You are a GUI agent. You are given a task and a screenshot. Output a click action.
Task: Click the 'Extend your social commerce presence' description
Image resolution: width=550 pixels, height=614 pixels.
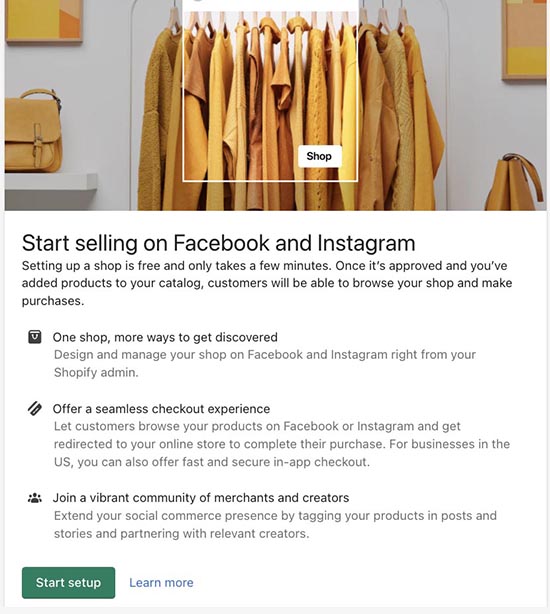(275, 524)
